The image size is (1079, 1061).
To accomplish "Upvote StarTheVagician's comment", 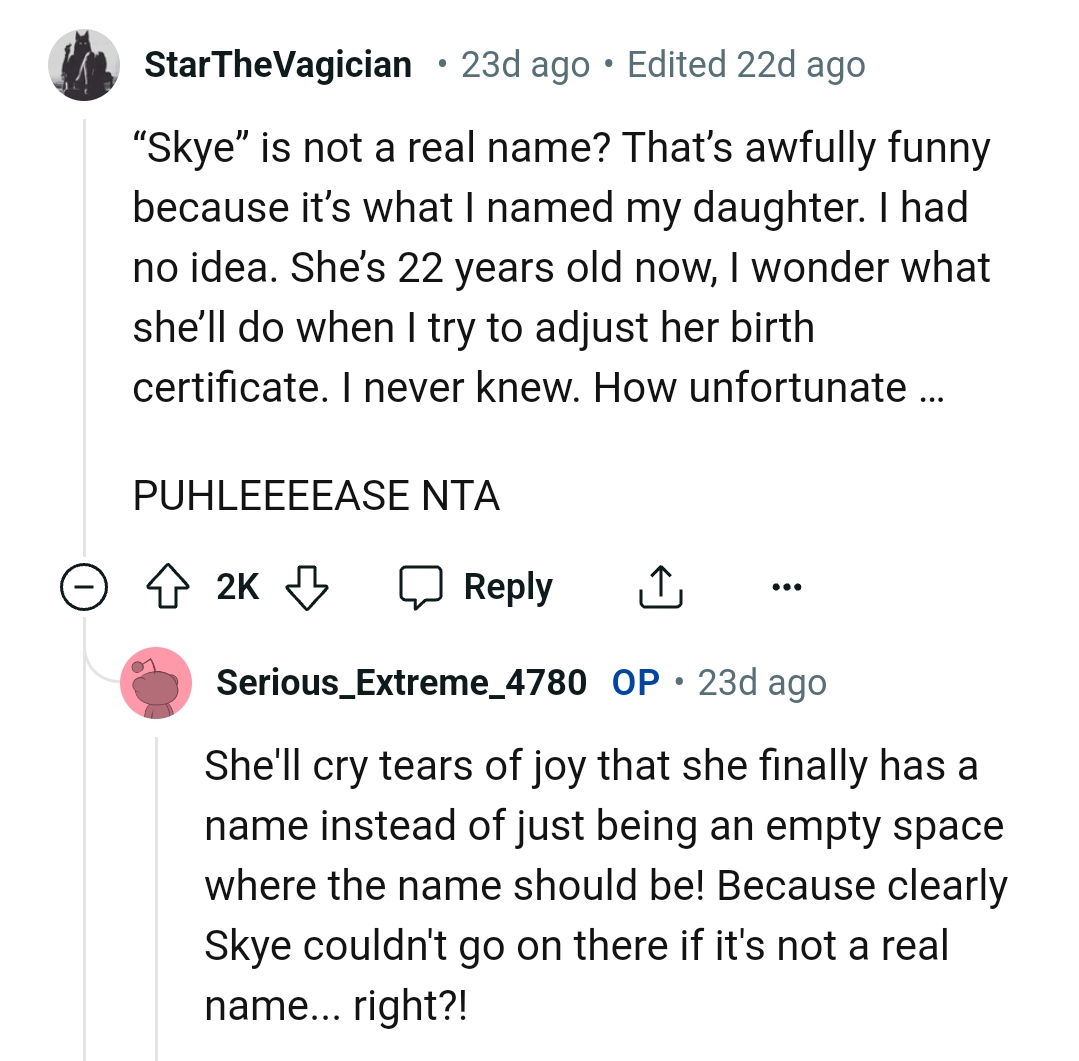I will point(169,587).
